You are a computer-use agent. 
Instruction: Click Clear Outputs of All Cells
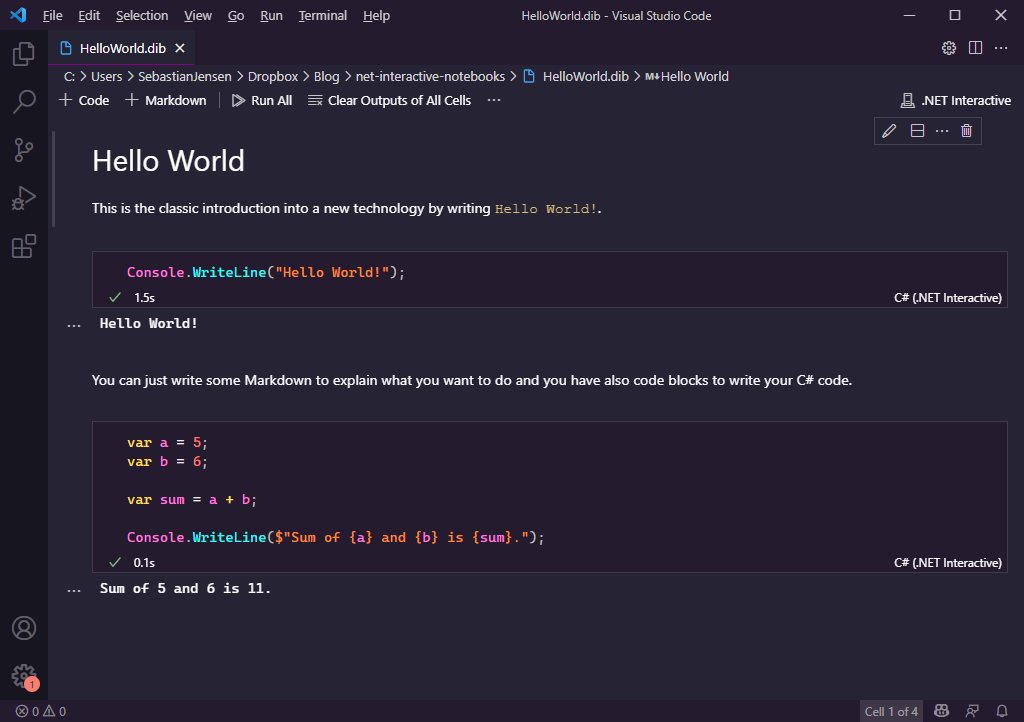tap(389, 100)
